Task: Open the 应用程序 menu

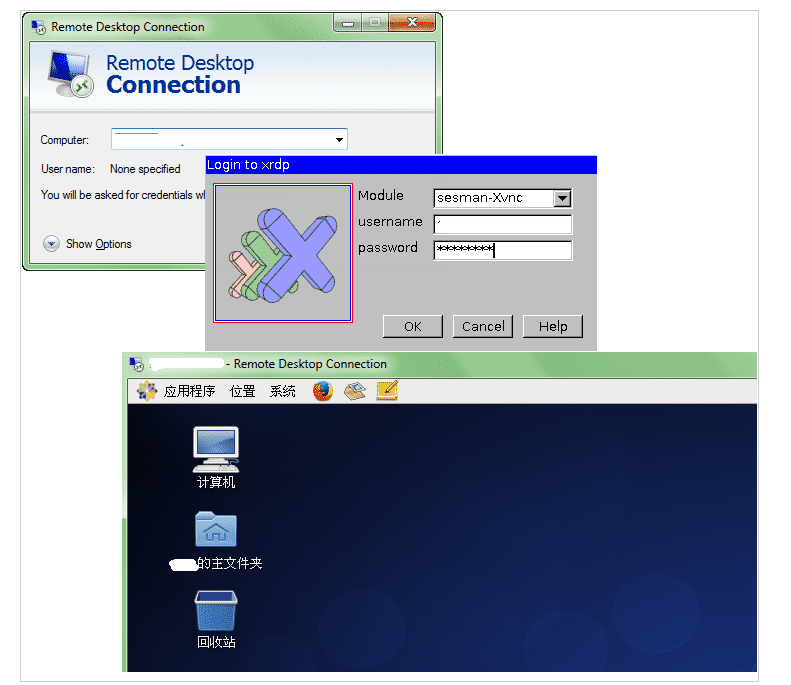Action: [189, 391]
